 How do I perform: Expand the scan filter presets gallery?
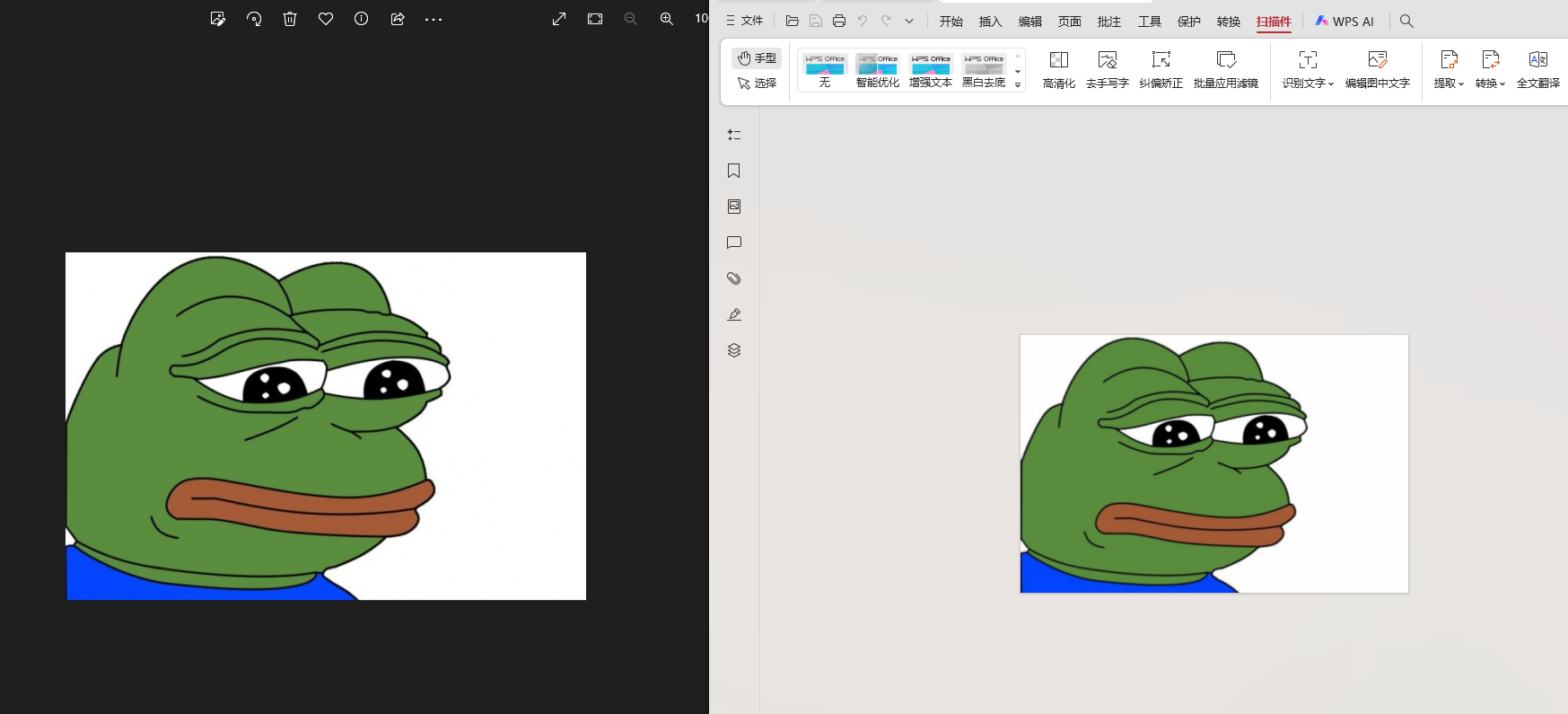point(1018,85)
